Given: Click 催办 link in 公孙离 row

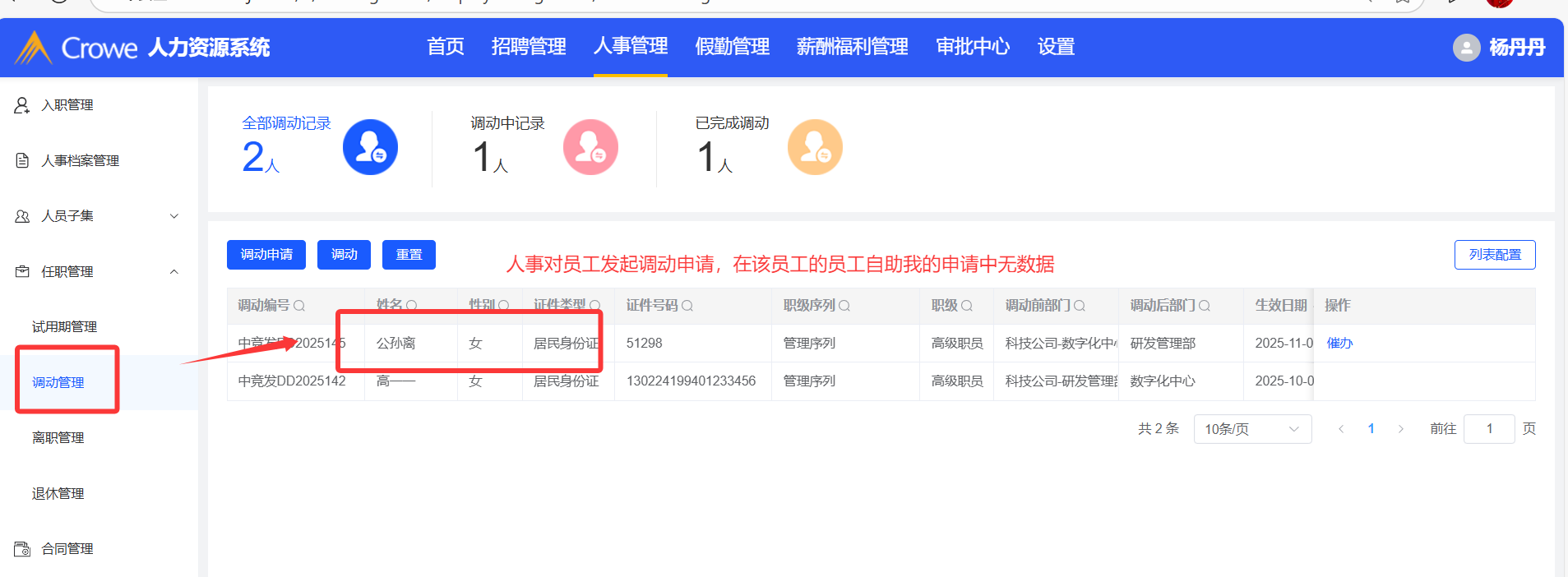Looking at the screenshot, I should point(1339,344).
